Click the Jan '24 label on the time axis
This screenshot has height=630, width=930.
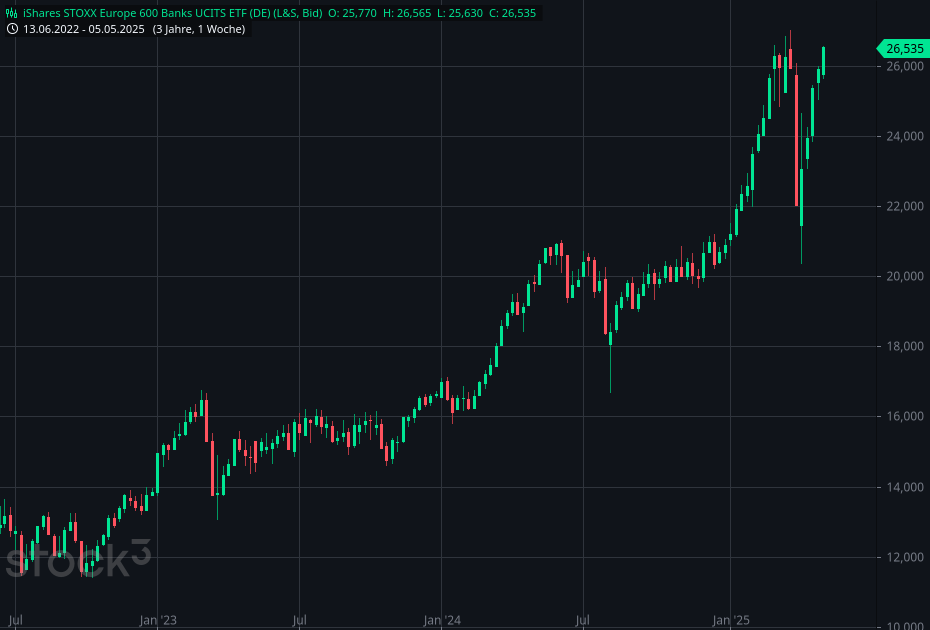point(441,620)
